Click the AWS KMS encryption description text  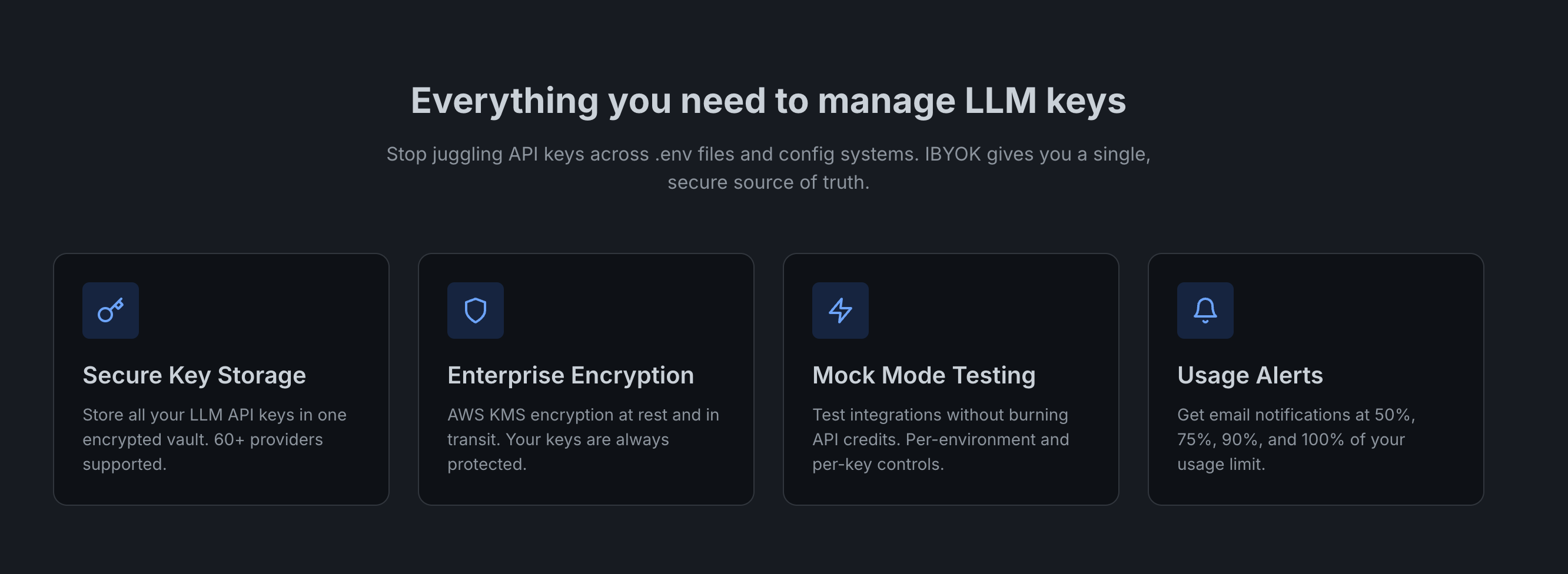583,440
